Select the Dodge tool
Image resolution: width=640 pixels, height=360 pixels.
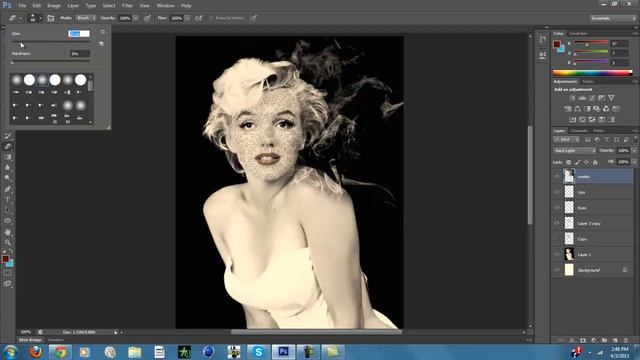8,178
